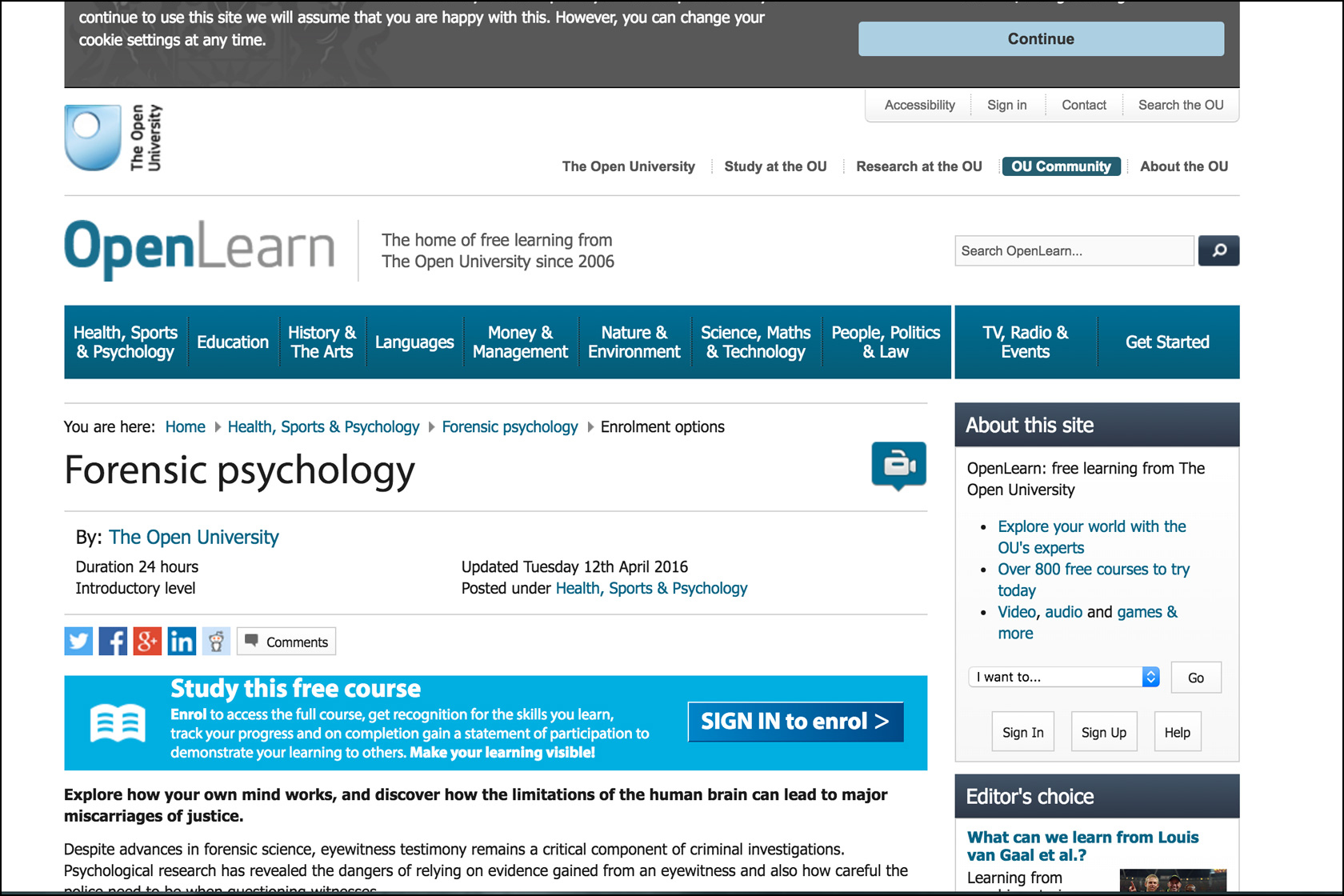Screen dimensions: 1344x896
Task: Click the magnifier search button
Action: click(1218, 250)
